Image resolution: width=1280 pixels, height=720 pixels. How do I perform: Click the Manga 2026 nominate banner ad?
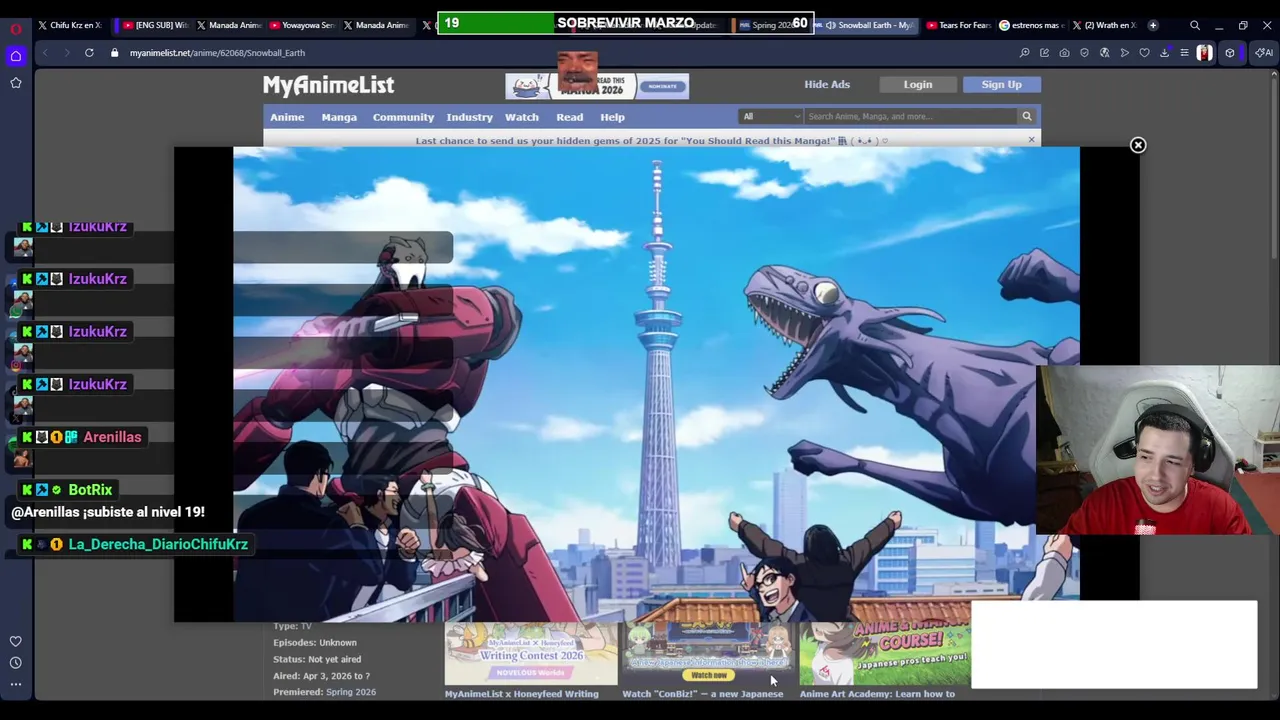(x=596, y=86)
